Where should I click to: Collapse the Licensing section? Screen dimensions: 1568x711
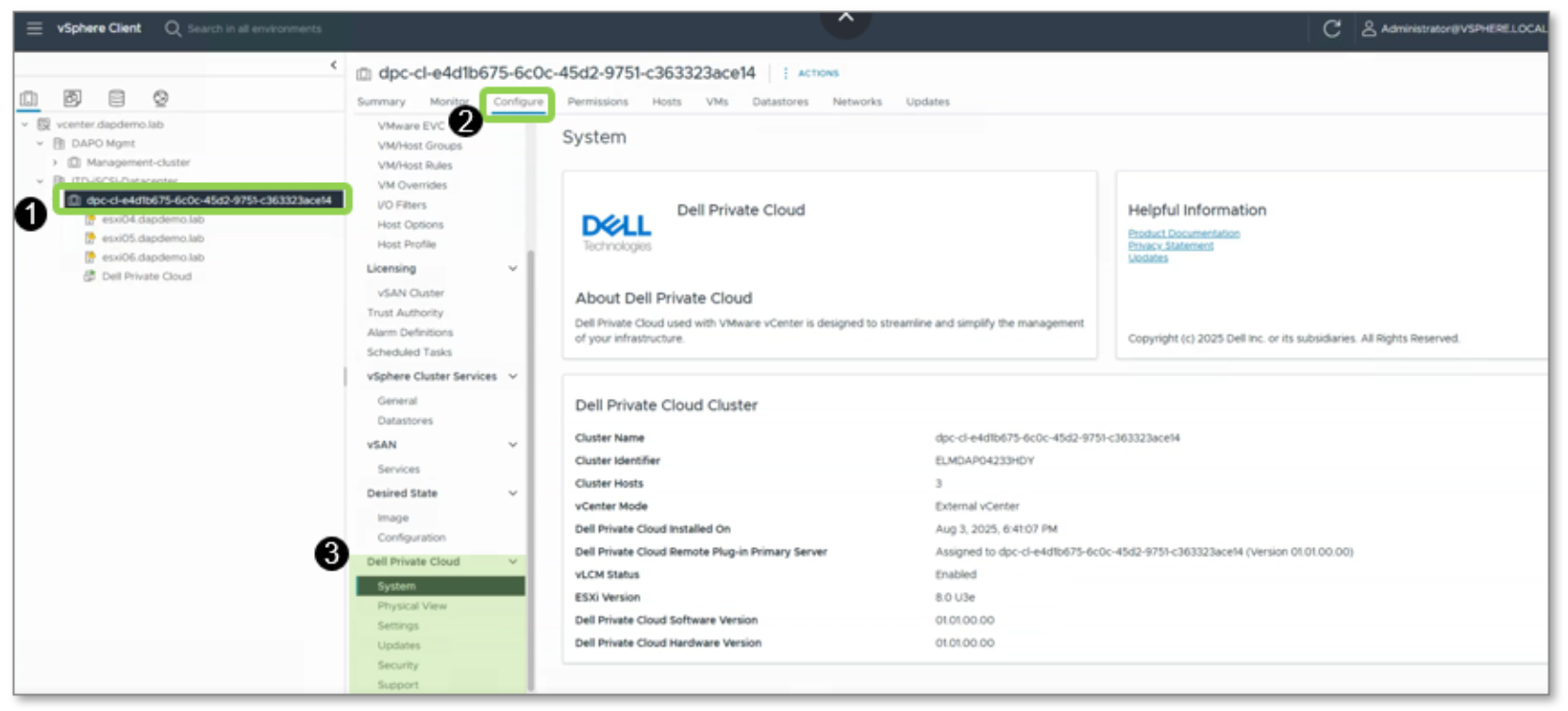point(512,269)
